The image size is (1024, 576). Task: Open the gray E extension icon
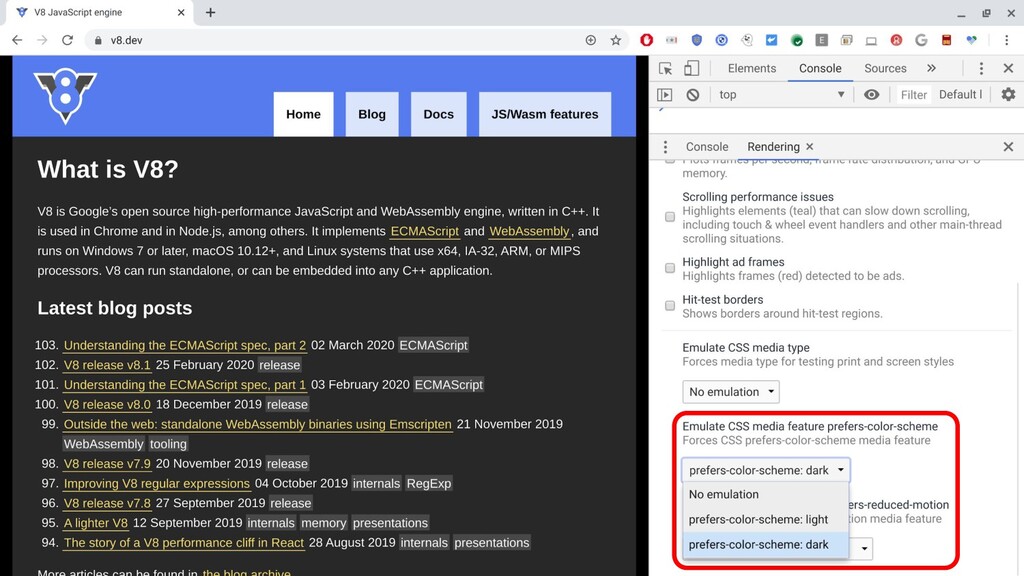pyautogui.click(x=822, y=40)
